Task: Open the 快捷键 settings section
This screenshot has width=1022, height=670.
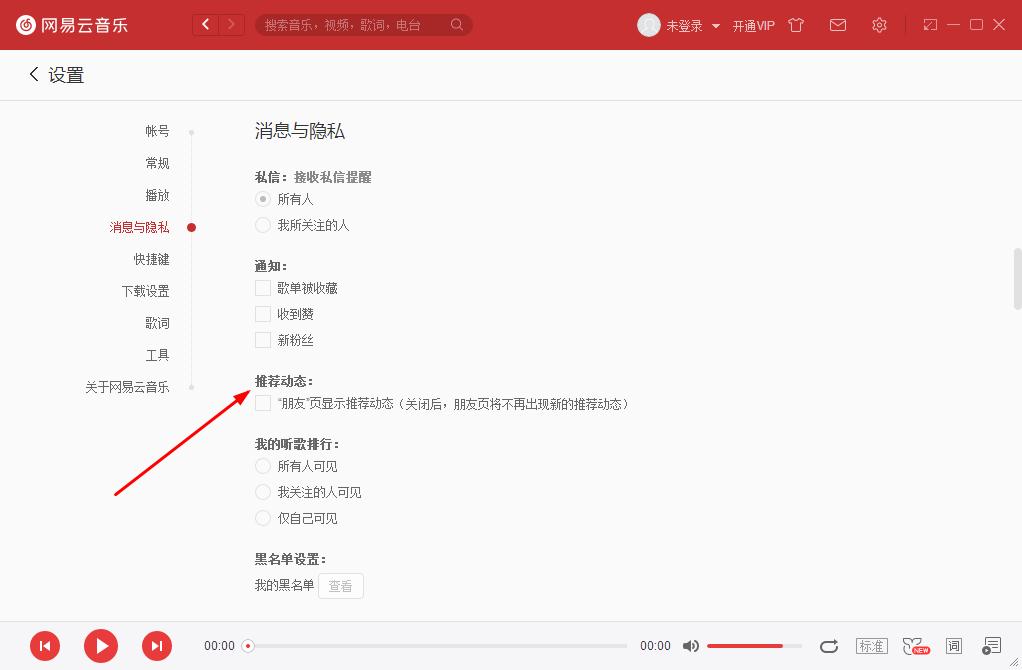Action: coord(151,259)
